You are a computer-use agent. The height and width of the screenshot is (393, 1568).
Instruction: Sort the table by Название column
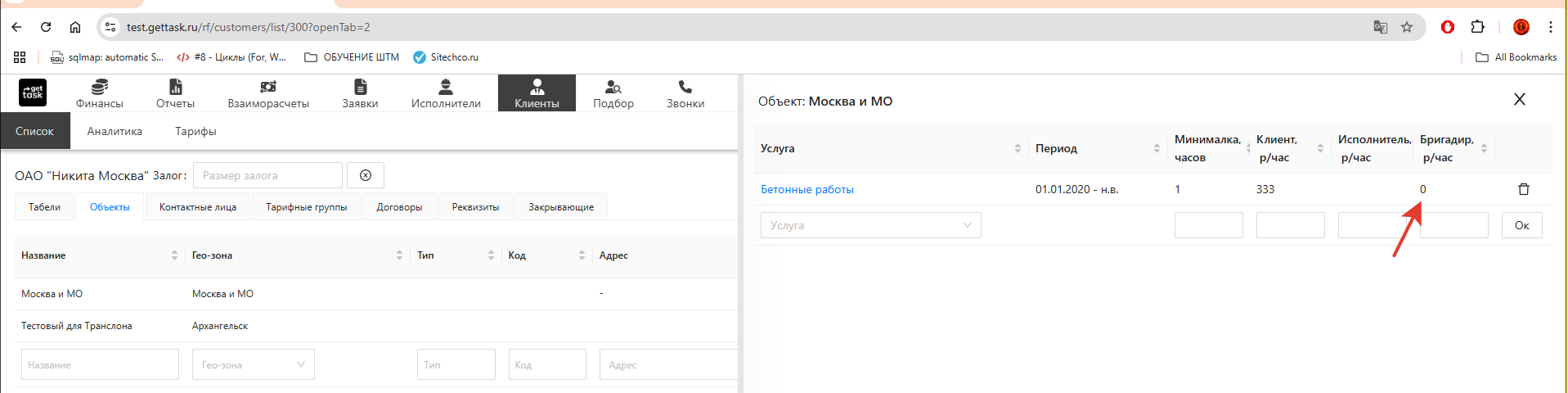(174, 255)
